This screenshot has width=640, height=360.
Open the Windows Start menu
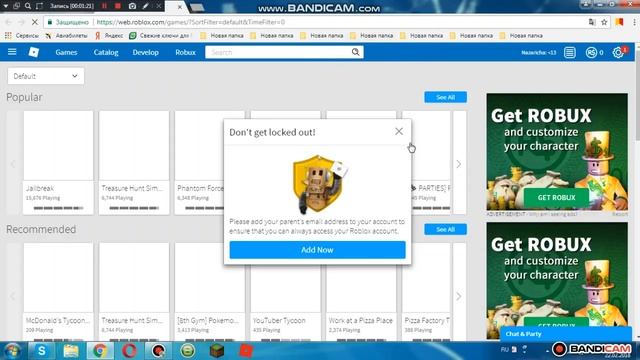(12, 351)
